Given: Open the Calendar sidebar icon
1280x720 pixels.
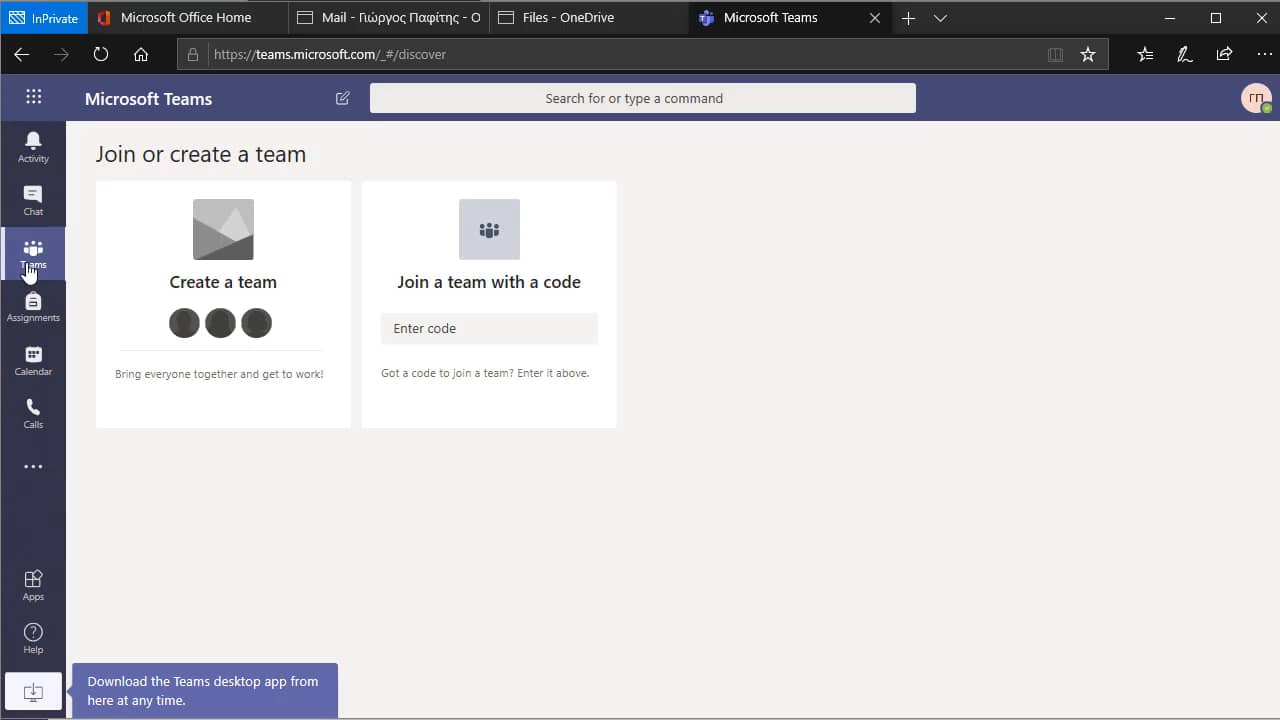Looking at the screenshot, I should pyautogui.click(x=33, y=361).
